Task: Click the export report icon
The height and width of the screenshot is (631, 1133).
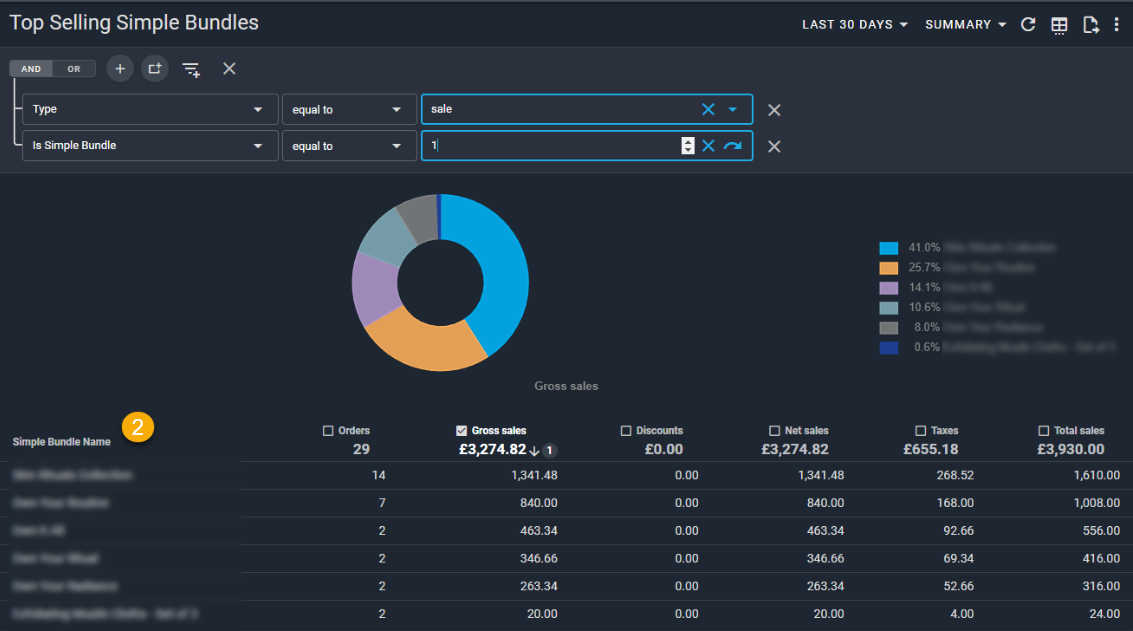Action: click(1090, 25)
